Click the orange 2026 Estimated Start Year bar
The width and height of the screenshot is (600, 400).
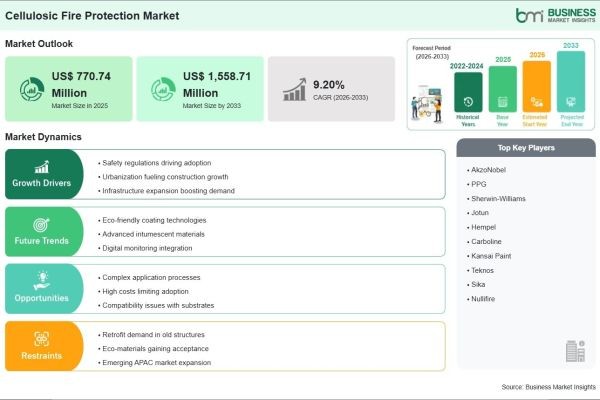click(537, 87)
